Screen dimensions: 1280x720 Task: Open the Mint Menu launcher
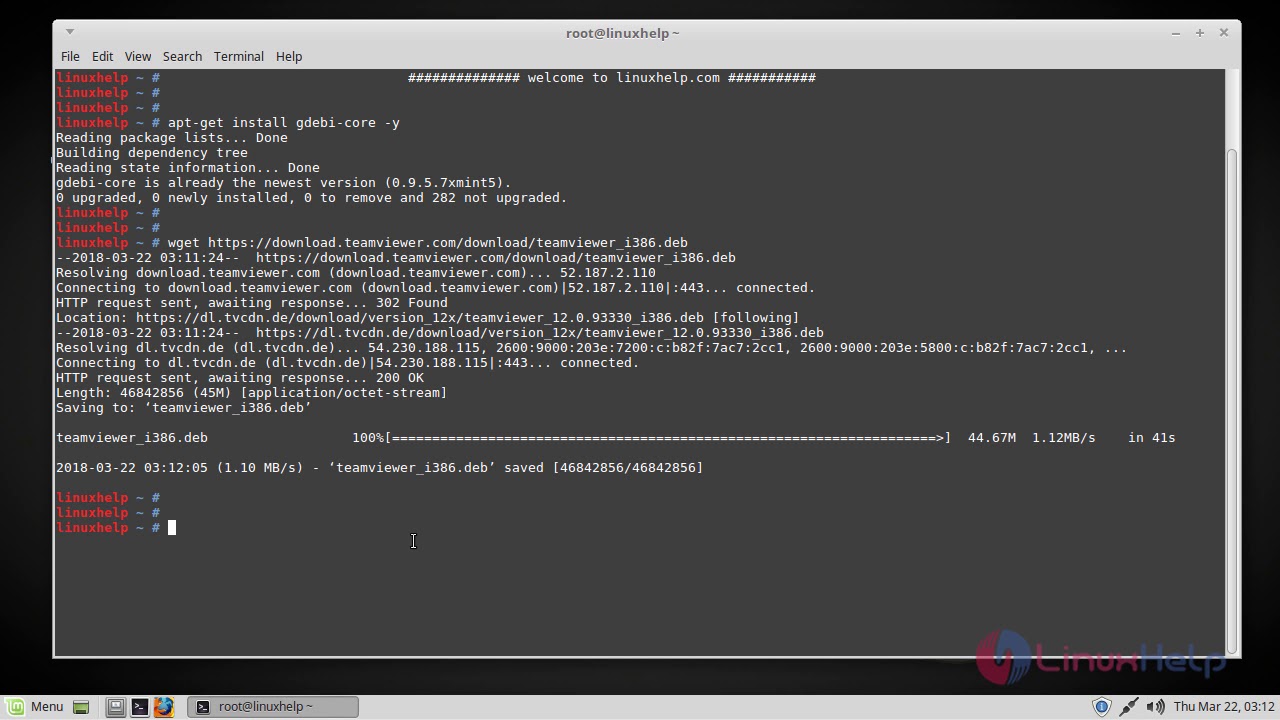coord(35,706)
